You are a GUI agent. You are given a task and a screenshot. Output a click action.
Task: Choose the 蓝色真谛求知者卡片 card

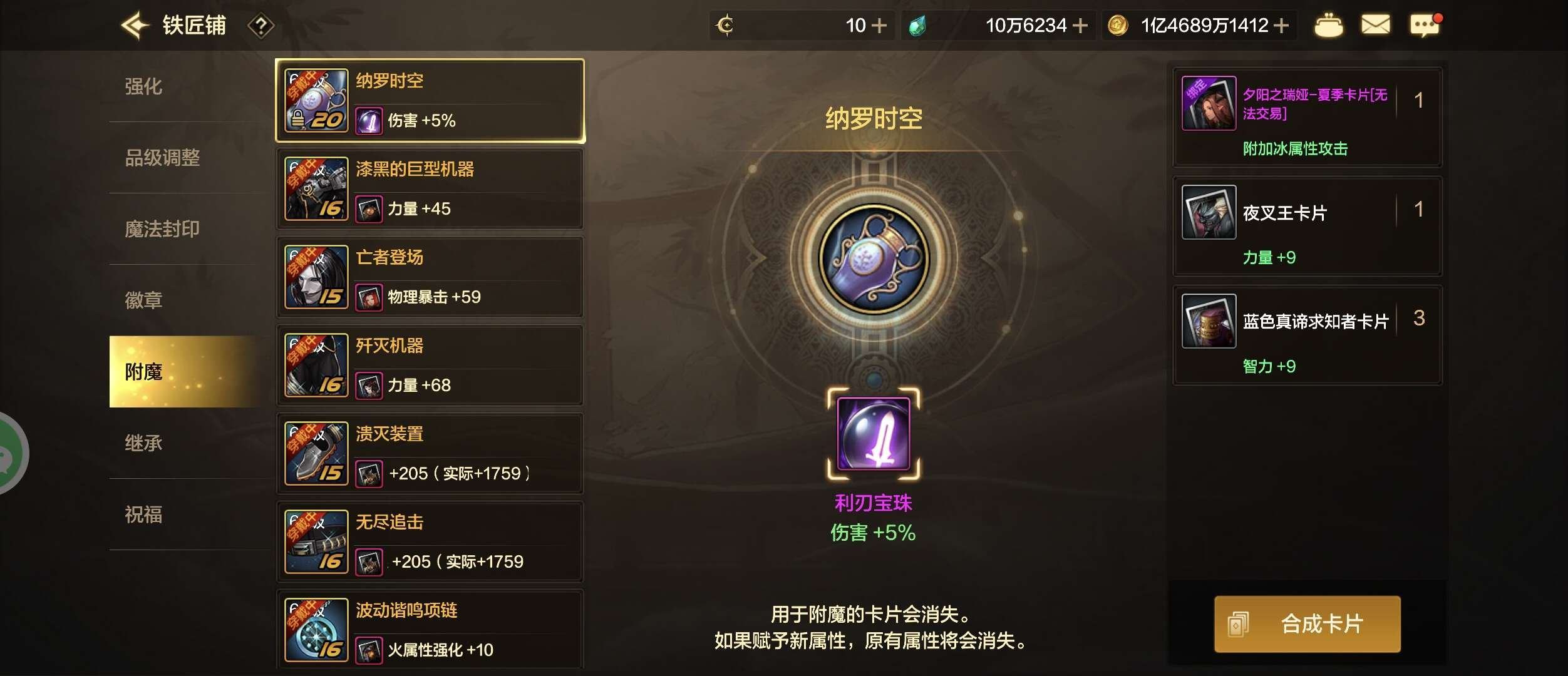(1308, 335)
